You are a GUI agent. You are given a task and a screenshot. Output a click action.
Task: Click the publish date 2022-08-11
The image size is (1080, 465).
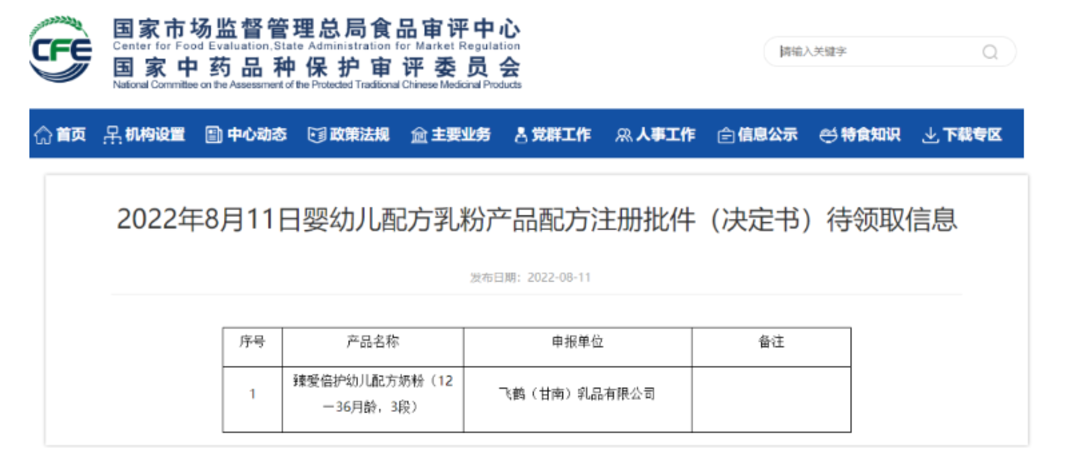pos(559,278)
